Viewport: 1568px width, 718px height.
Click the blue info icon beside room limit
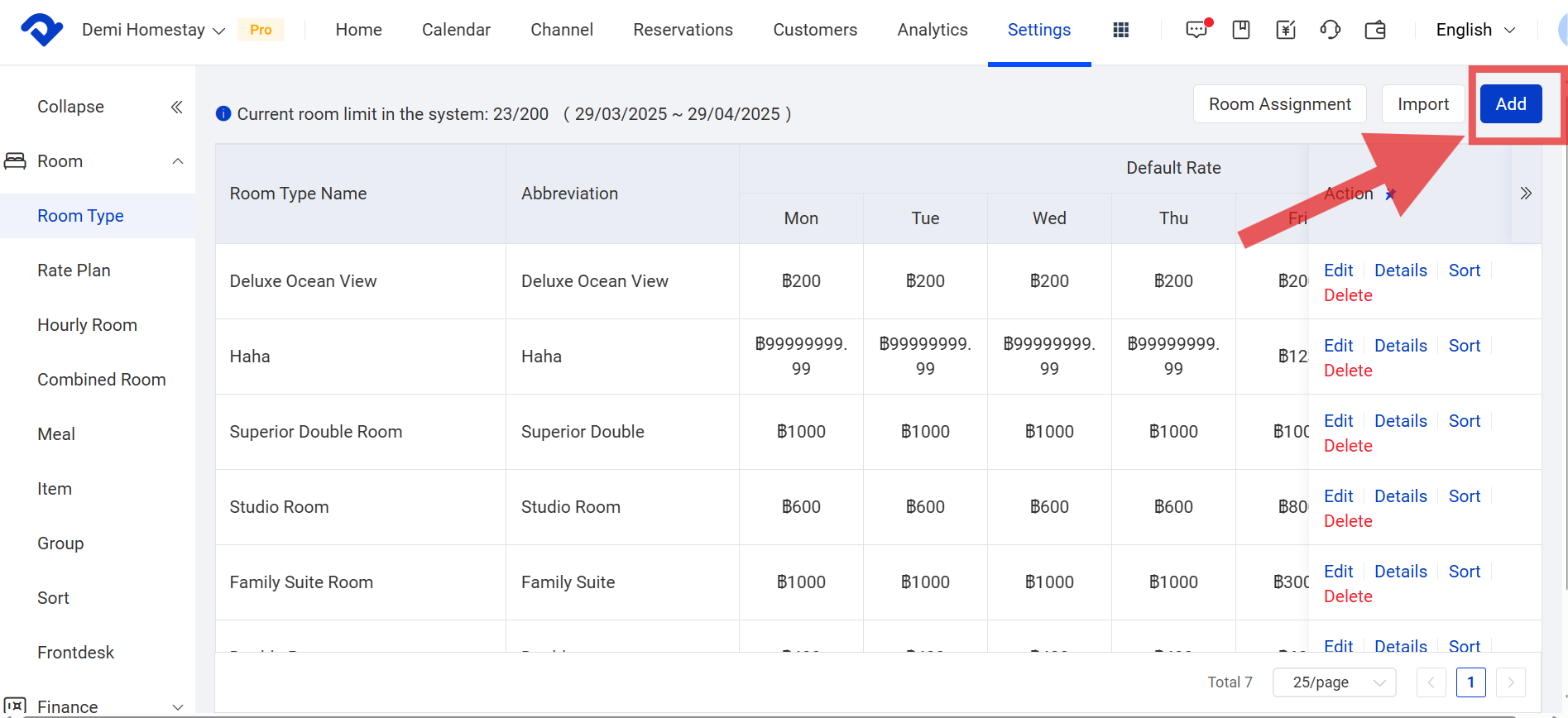click(x=223, y=114)
